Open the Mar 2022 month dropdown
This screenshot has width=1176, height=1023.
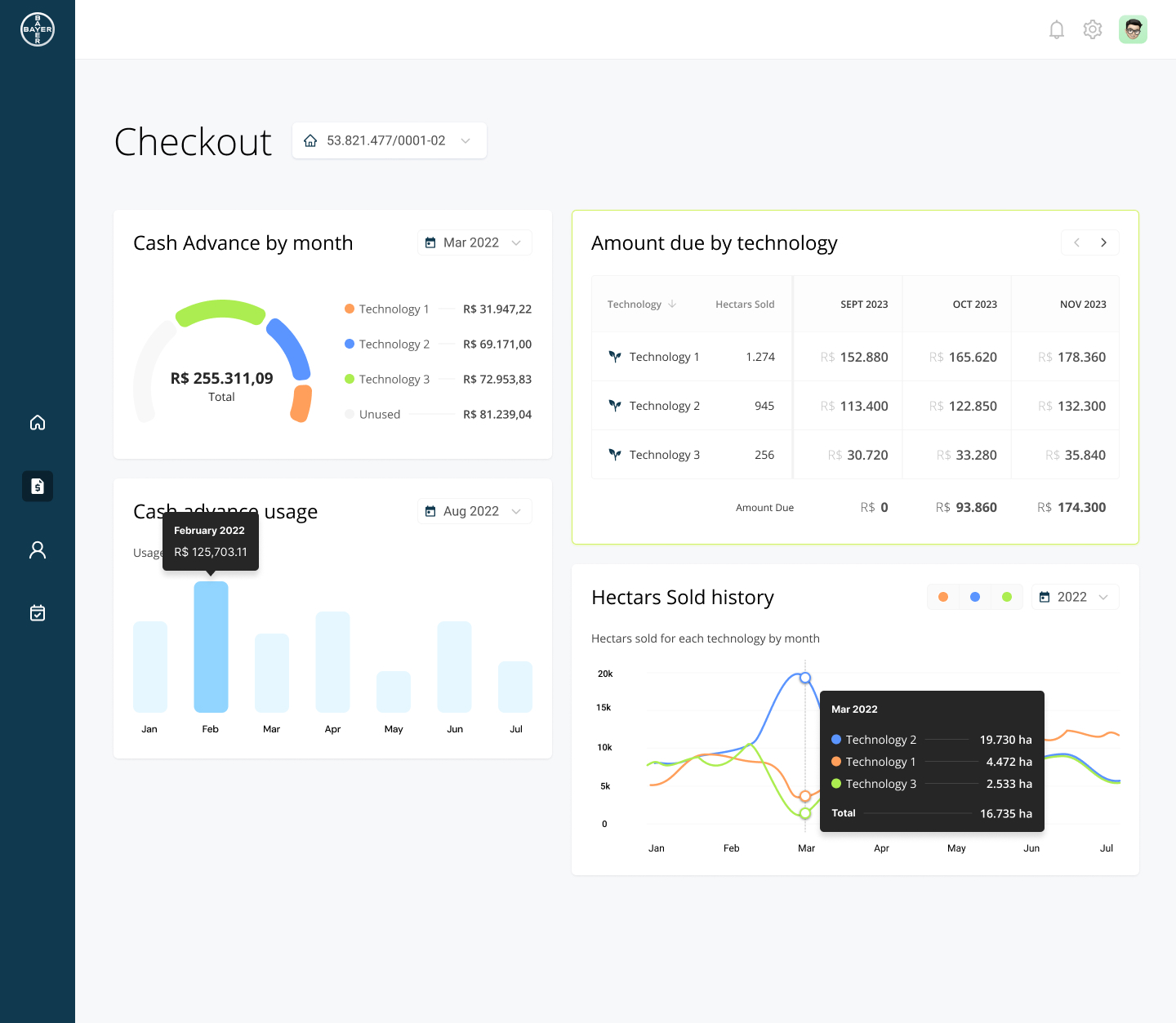(474, 242)
